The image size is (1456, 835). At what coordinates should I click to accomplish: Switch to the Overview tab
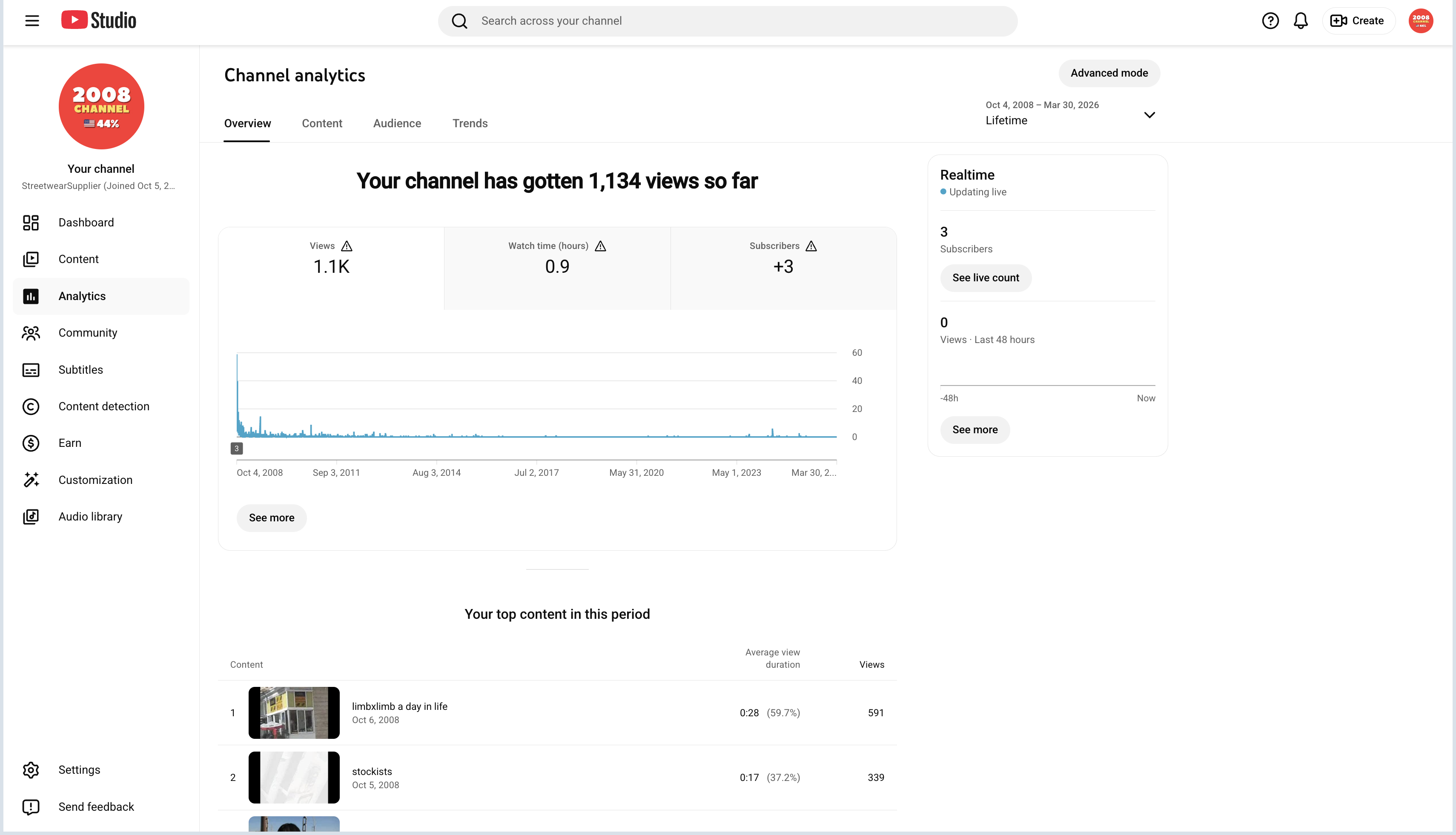(247, 123)
